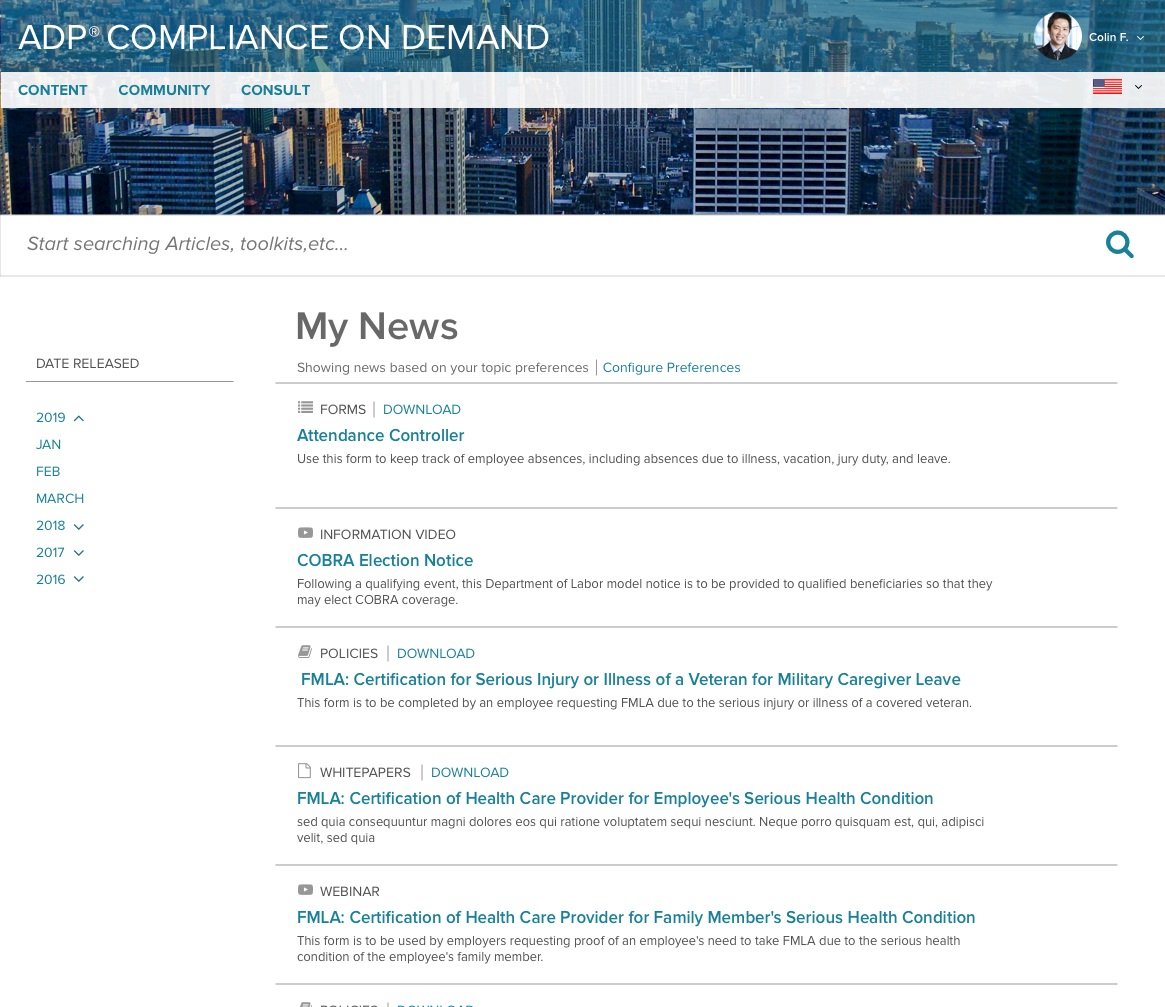The image size is (1165, 1007).
Task: Click the DATE RELEASED filter heading
Action: click(87, 363)
